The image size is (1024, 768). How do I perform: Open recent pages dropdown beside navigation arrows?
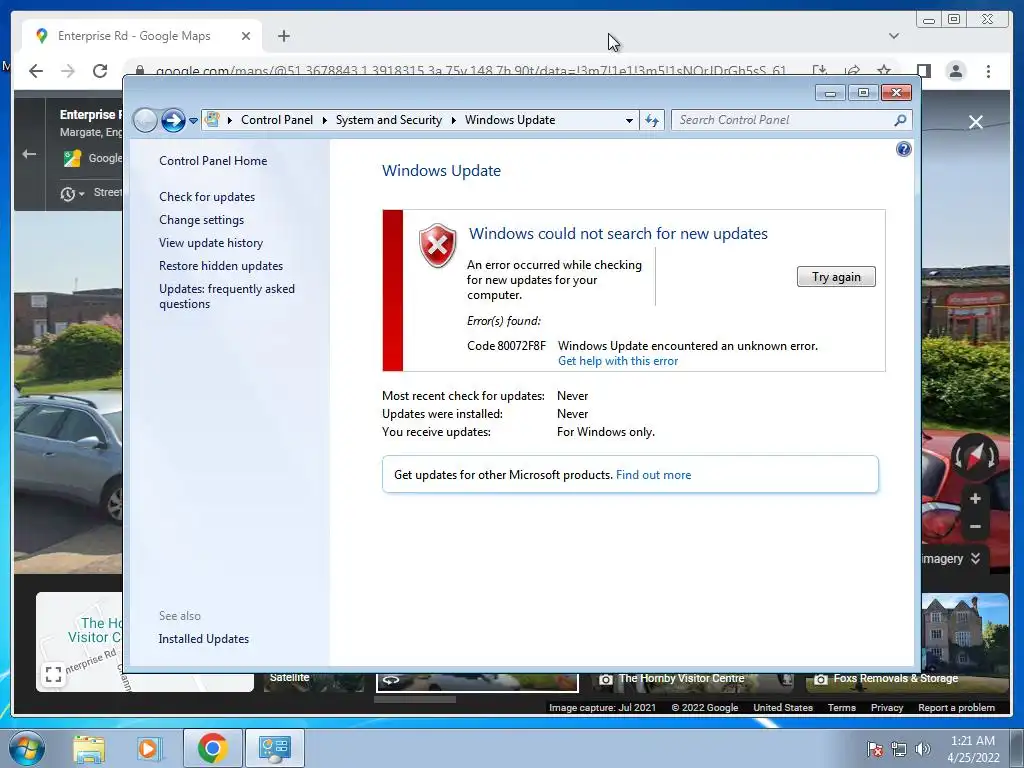point(193,121)
